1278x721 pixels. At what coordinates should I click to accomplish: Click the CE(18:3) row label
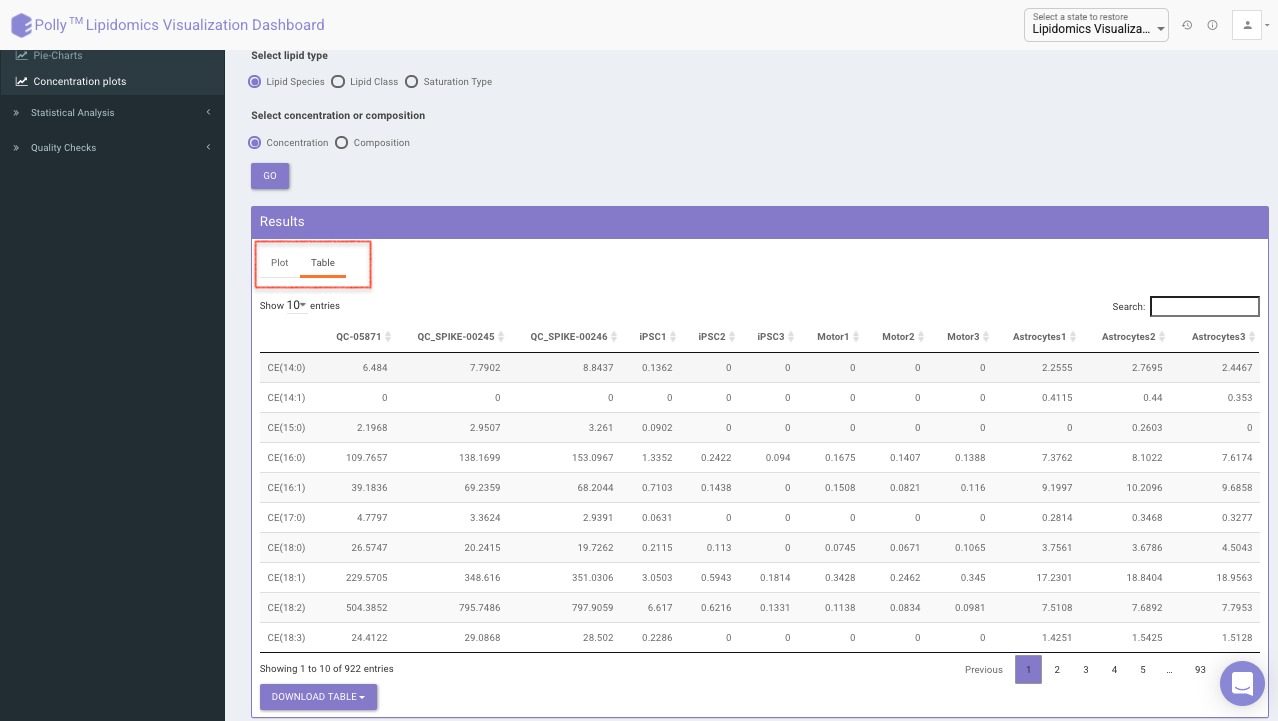(x=286, y=638)
